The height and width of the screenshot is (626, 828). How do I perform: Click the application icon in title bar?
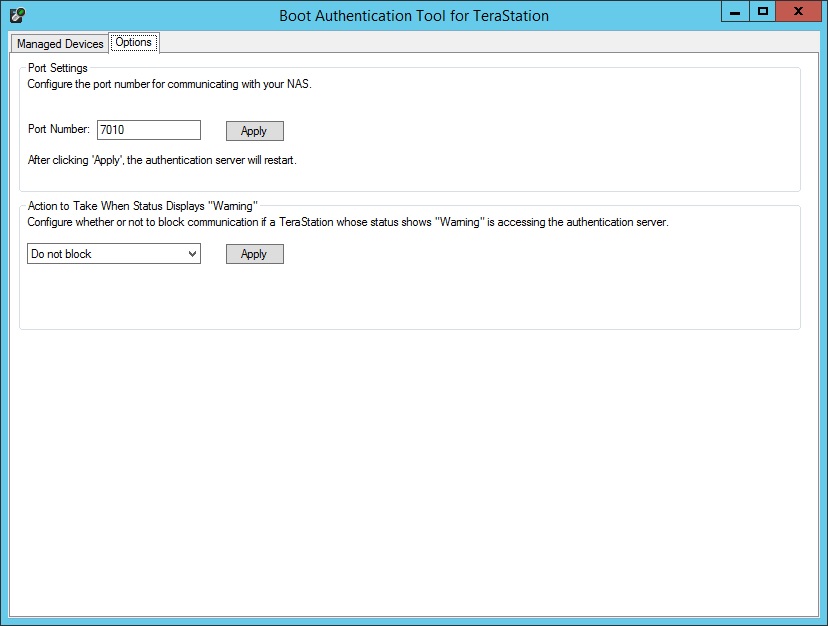point(17,15)
